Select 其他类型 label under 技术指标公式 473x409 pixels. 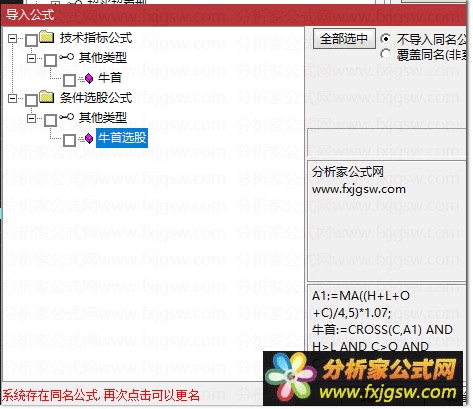pyautogui.click(x=103, y=58)
